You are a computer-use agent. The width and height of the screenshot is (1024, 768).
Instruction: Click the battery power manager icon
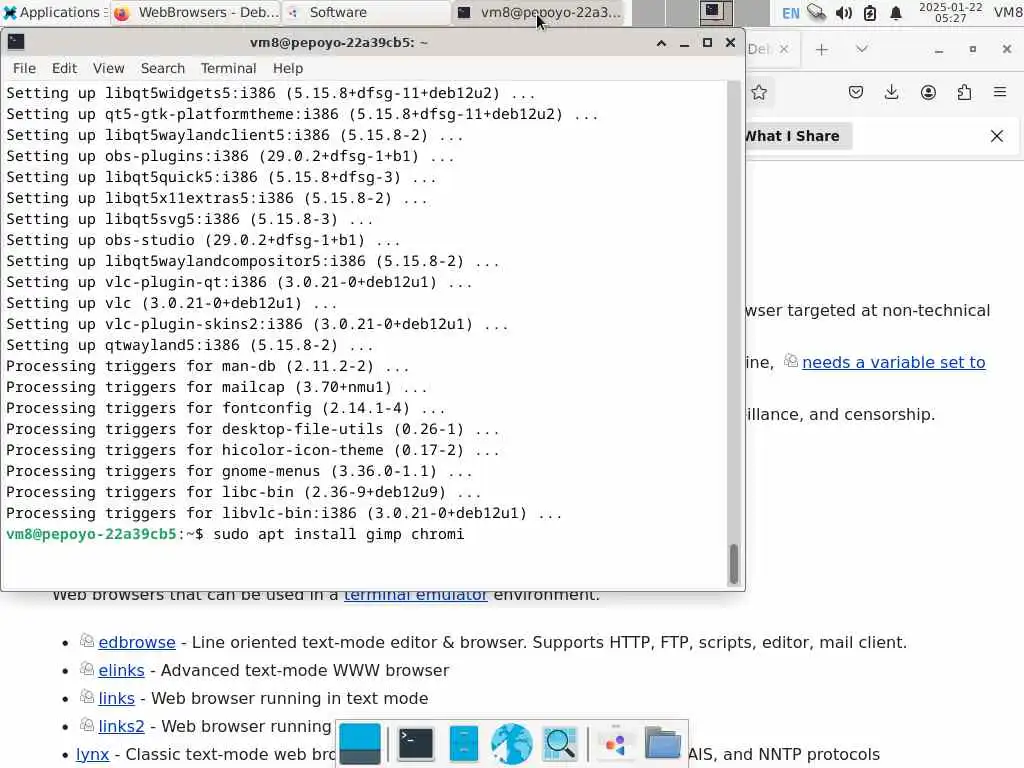(869, 12)
